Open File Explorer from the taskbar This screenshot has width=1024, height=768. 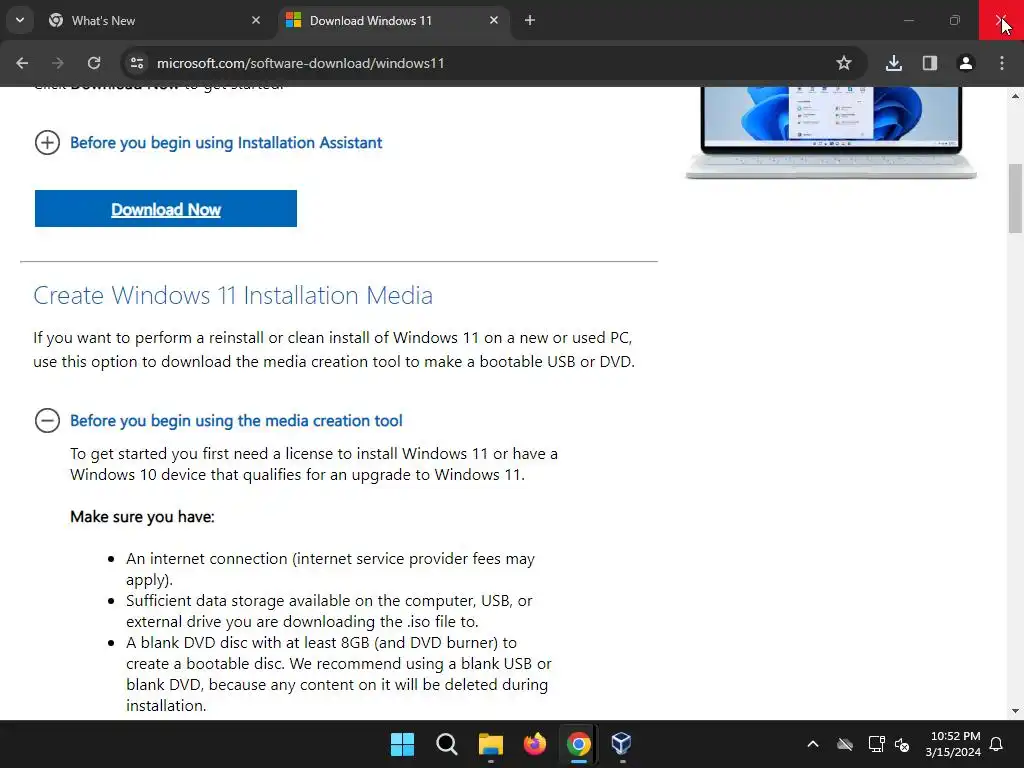tap(490, 744)
